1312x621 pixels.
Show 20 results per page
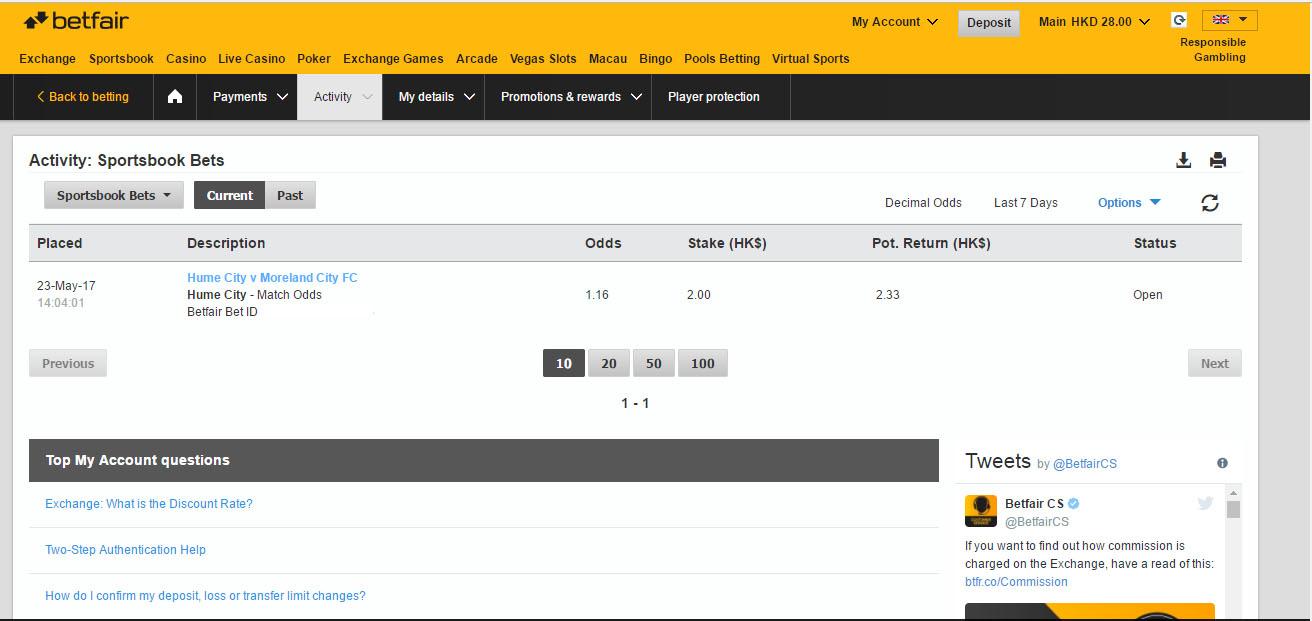[x=609, y=363]
